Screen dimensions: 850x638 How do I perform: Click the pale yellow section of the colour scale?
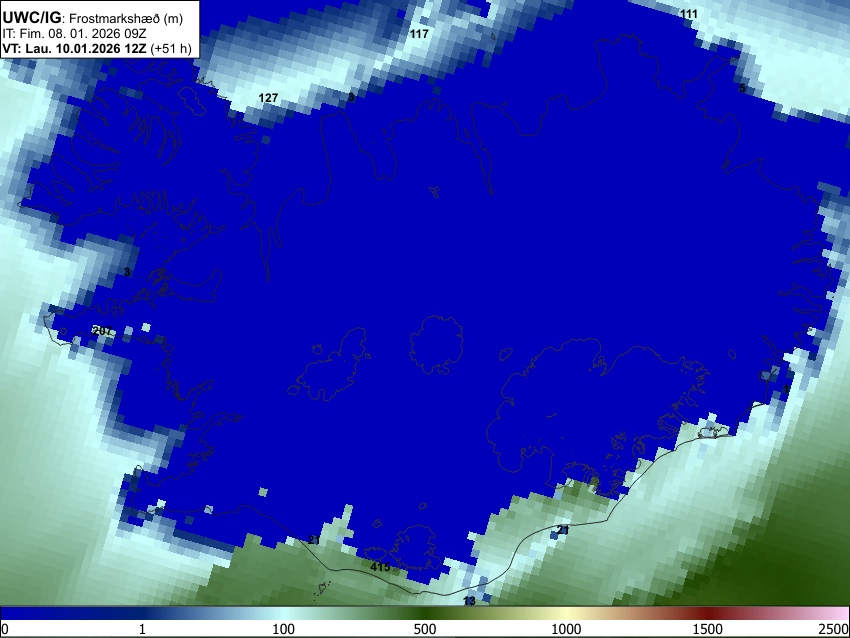[x=566, y=613]
